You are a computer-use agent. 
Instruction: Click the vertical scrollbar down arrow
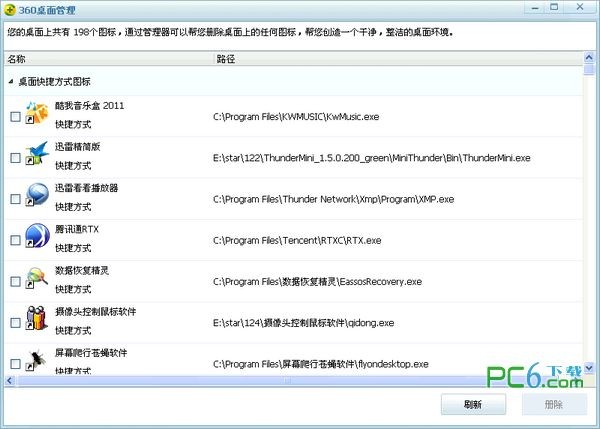(589, 368)
